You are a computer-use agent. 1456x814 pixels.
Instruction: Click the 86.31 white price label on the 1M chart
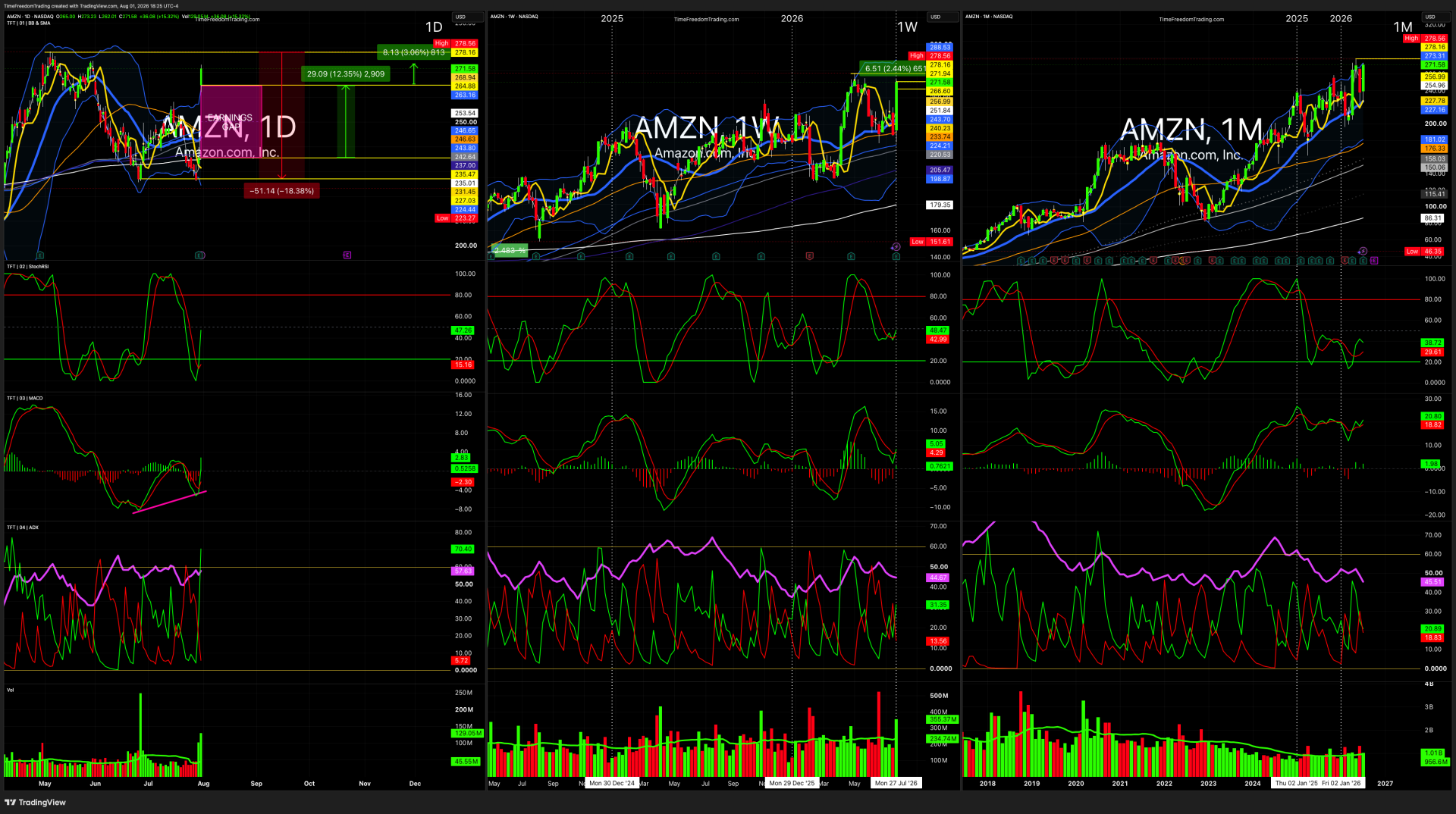pyautogui.click(x=1433, y=218)
